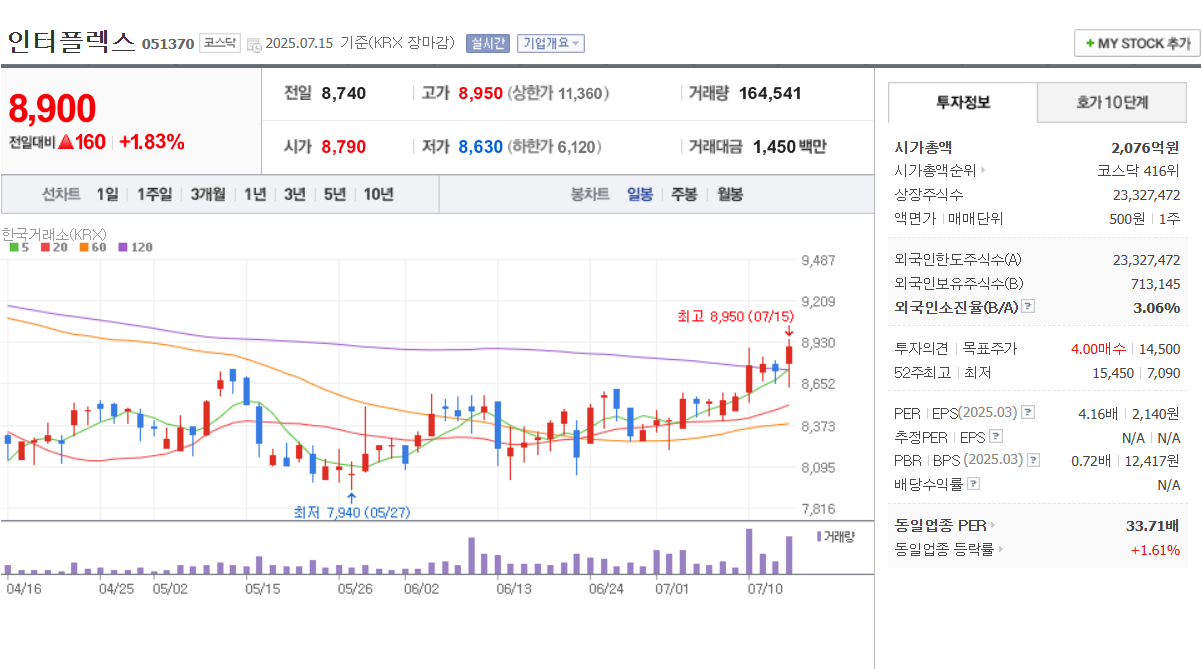This screenshot has height=669, width=1202.
Task: Select 3개월 line chart period
Action: coord(208,194)
